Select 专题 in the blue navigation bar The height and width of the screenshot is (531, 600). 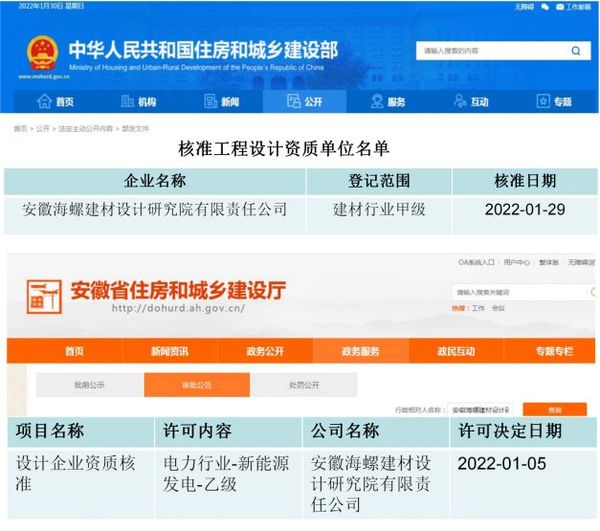click(554, 101)
